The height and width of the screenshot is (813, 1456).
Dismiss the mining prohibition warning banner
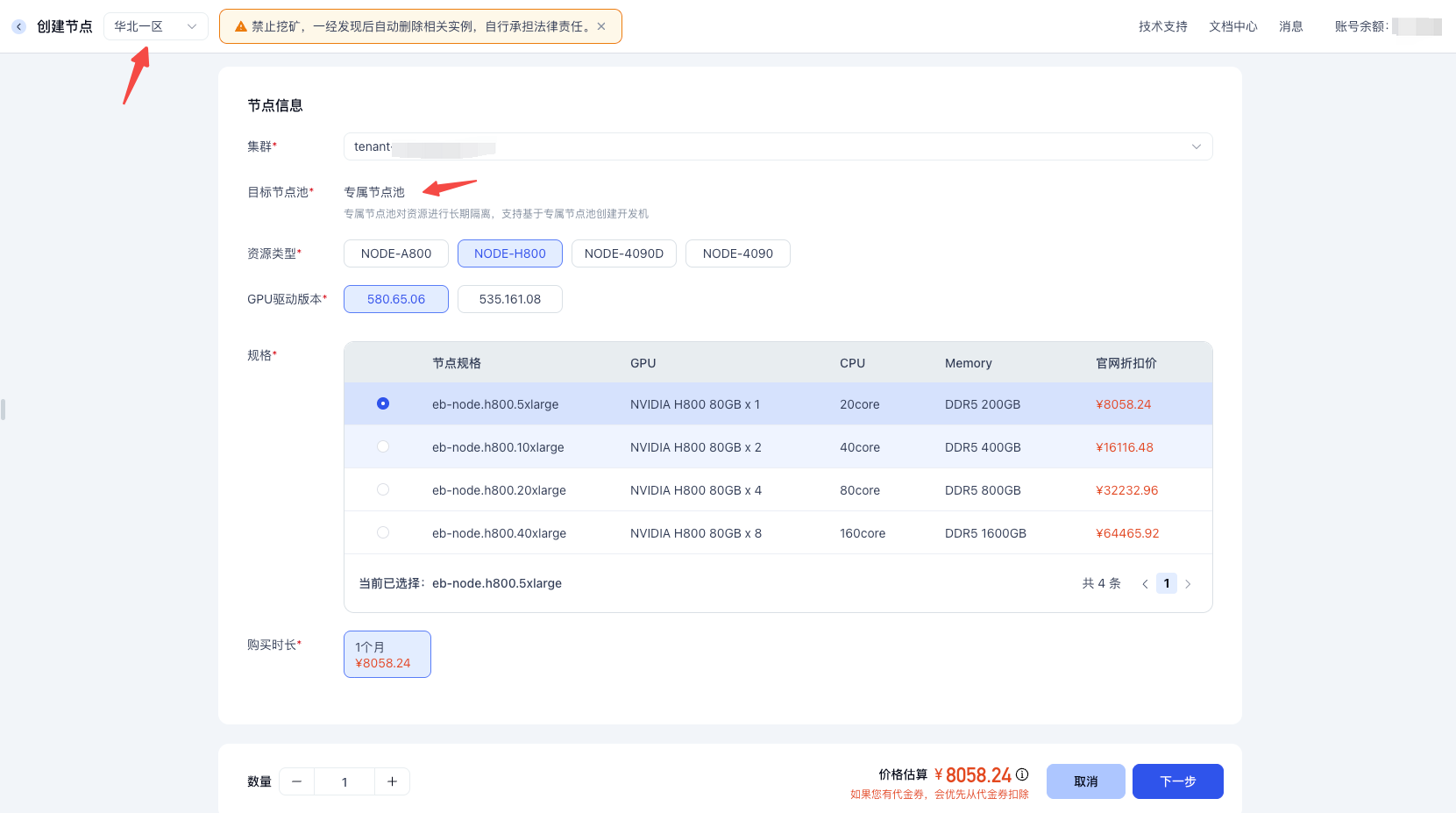click(x=601, y=26)
